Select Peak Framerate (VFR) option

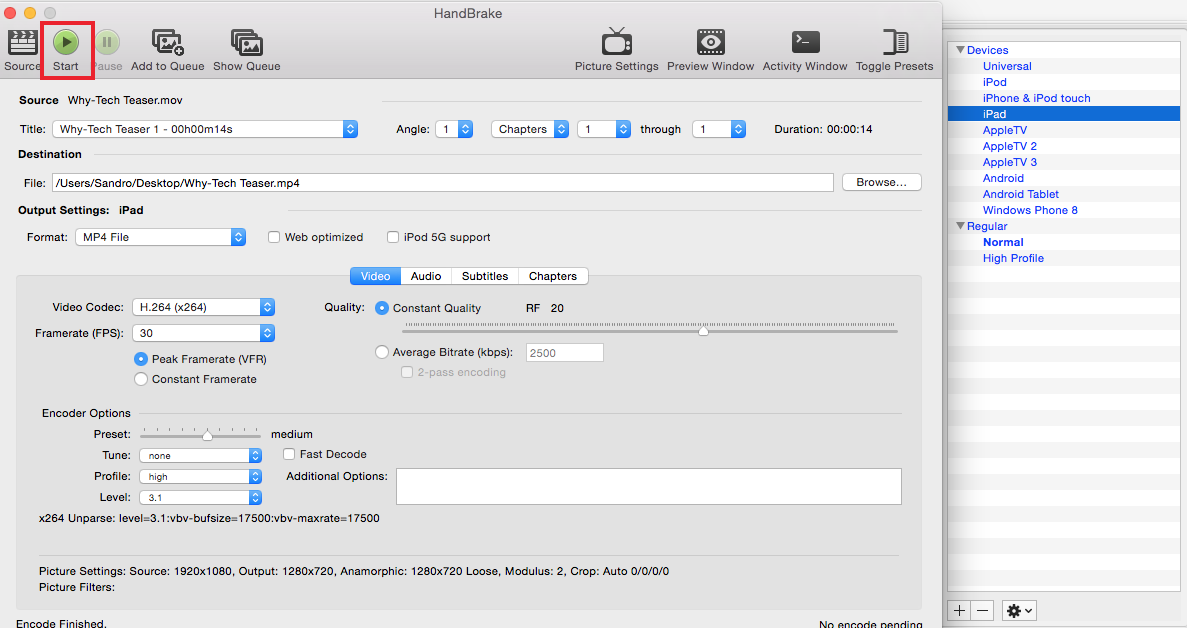pos(141,359)
